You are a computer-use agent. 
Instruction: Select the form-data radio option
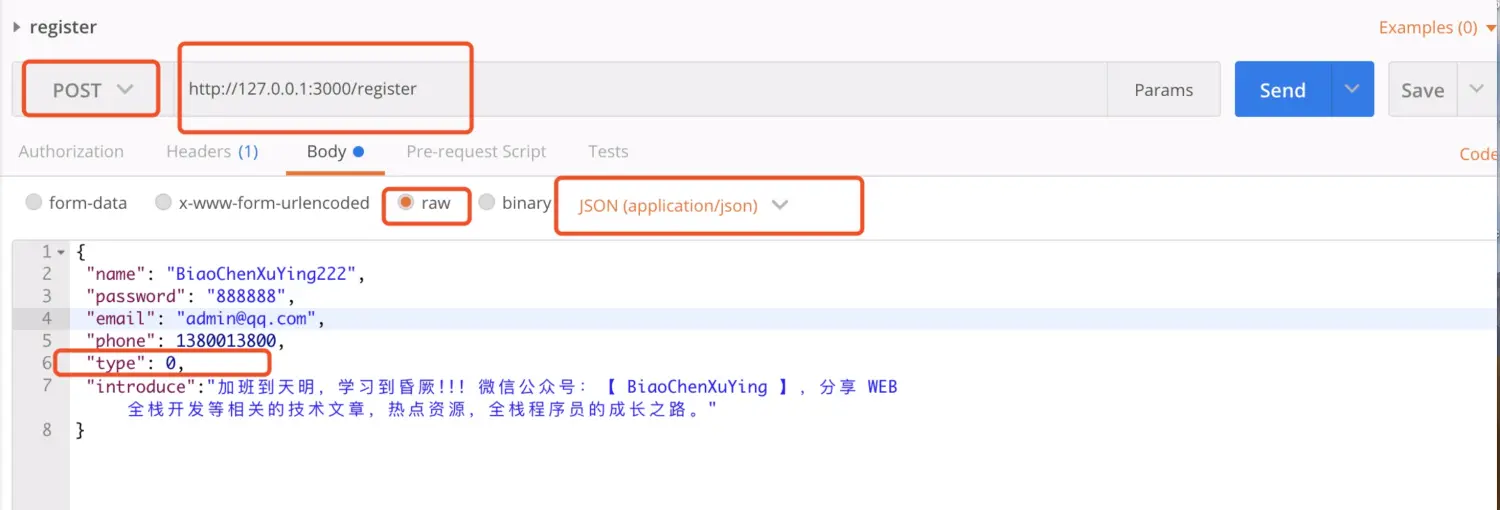pyautogui.click(x=77, y=203)
